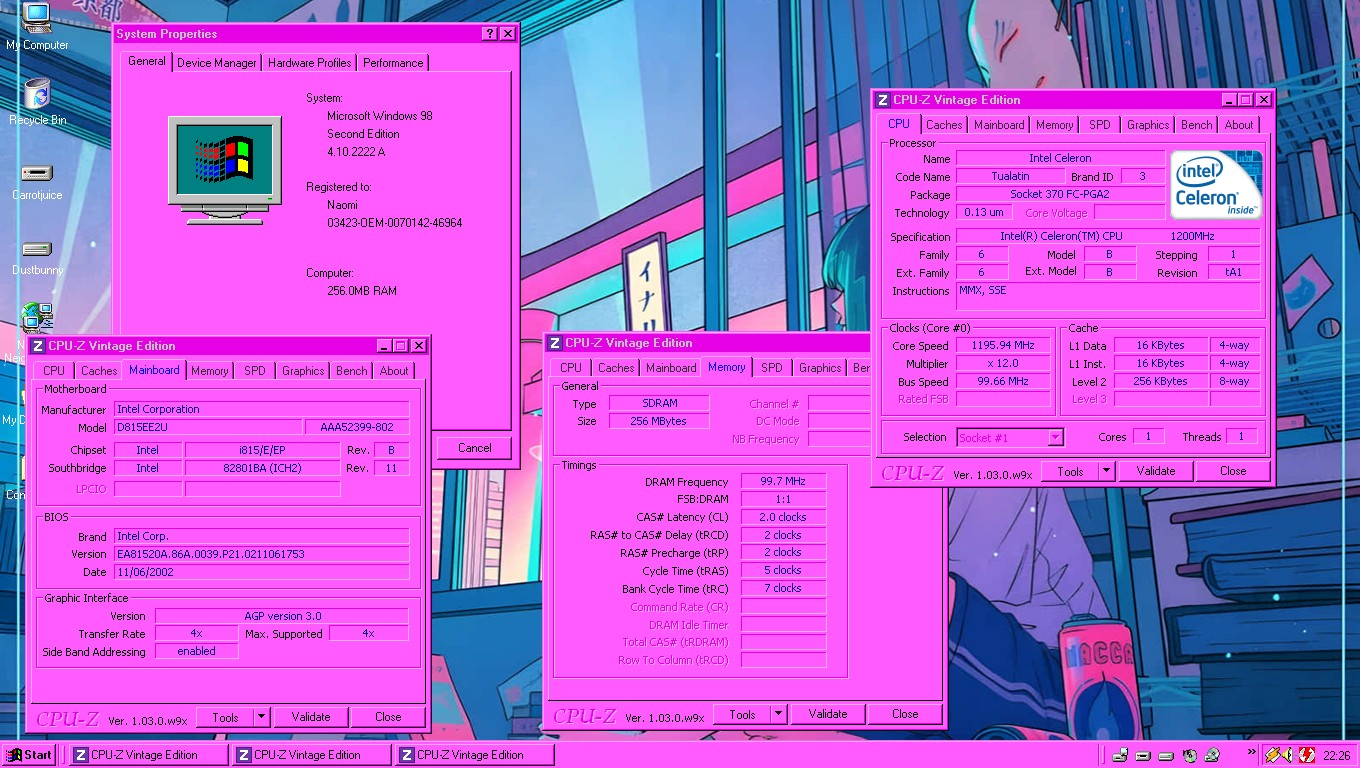This screenshot has height=768, width=1360.
Task: Expand Tools dropdown arrow in Mainboard window
Action: [261, 717]
